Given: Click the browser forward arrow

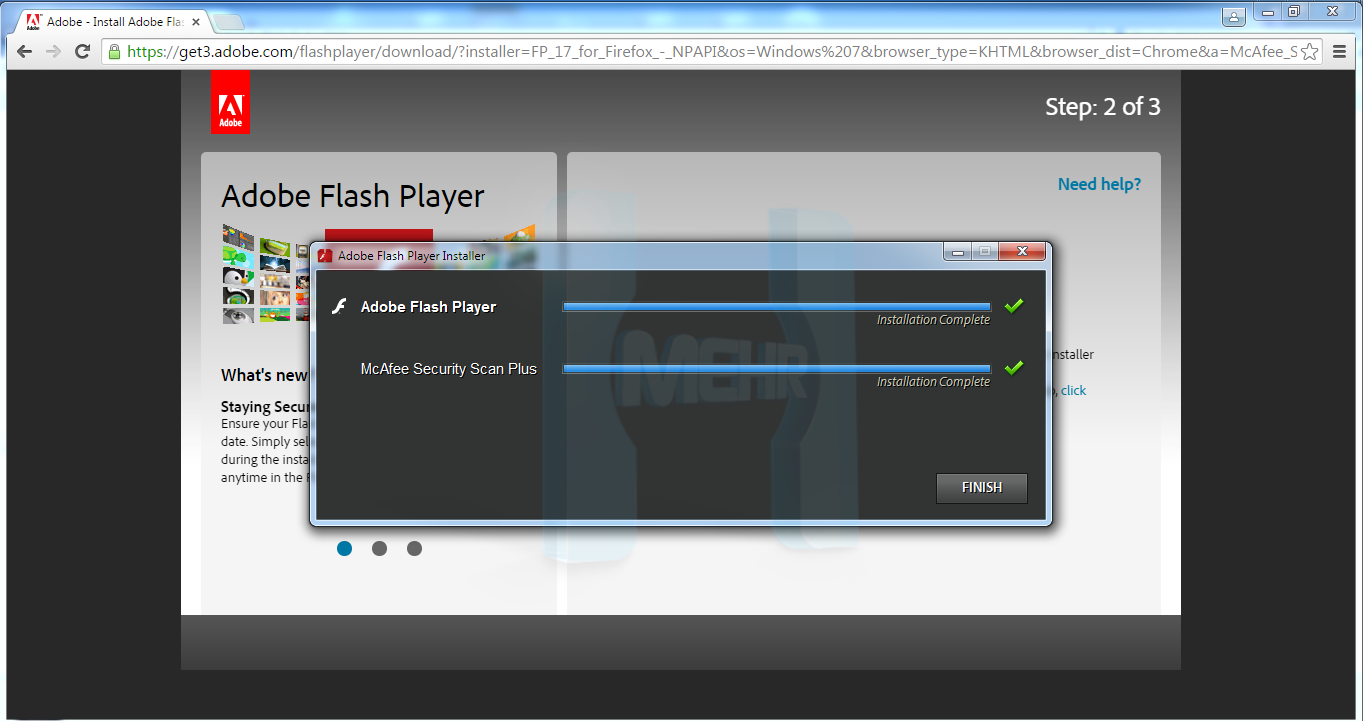Looking at the screenshot, I should pos(54,51).
